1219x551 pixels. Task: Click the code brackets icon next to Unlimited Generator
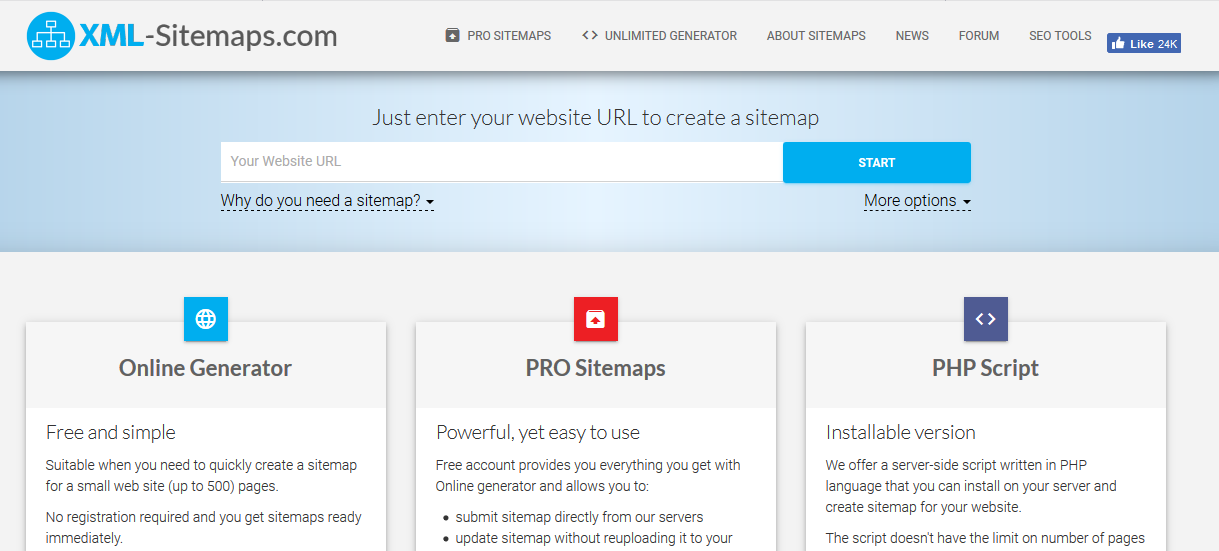point(589,35)
